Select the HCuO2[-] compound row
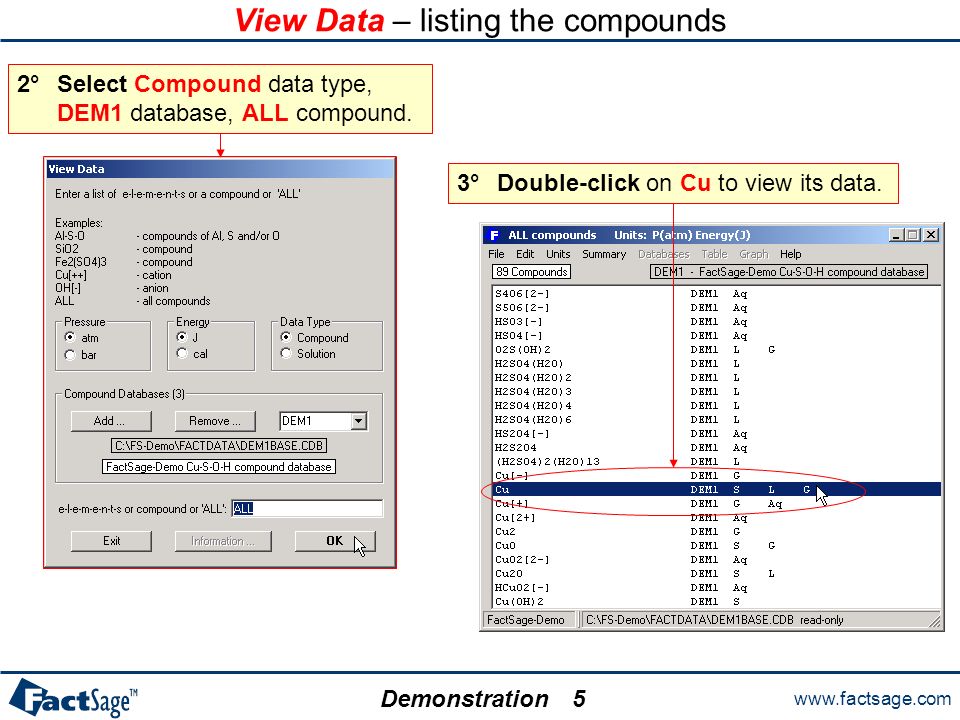The height and width of the screenshot is (720, 960). 716,588
